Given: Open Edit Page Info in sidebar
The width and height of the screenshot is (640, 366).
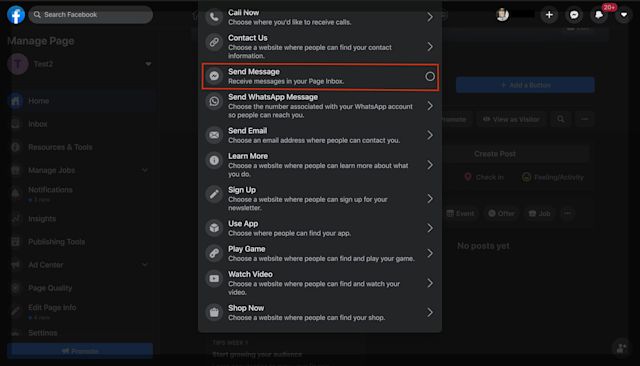Looking at the screenshot, I should 82,312.
